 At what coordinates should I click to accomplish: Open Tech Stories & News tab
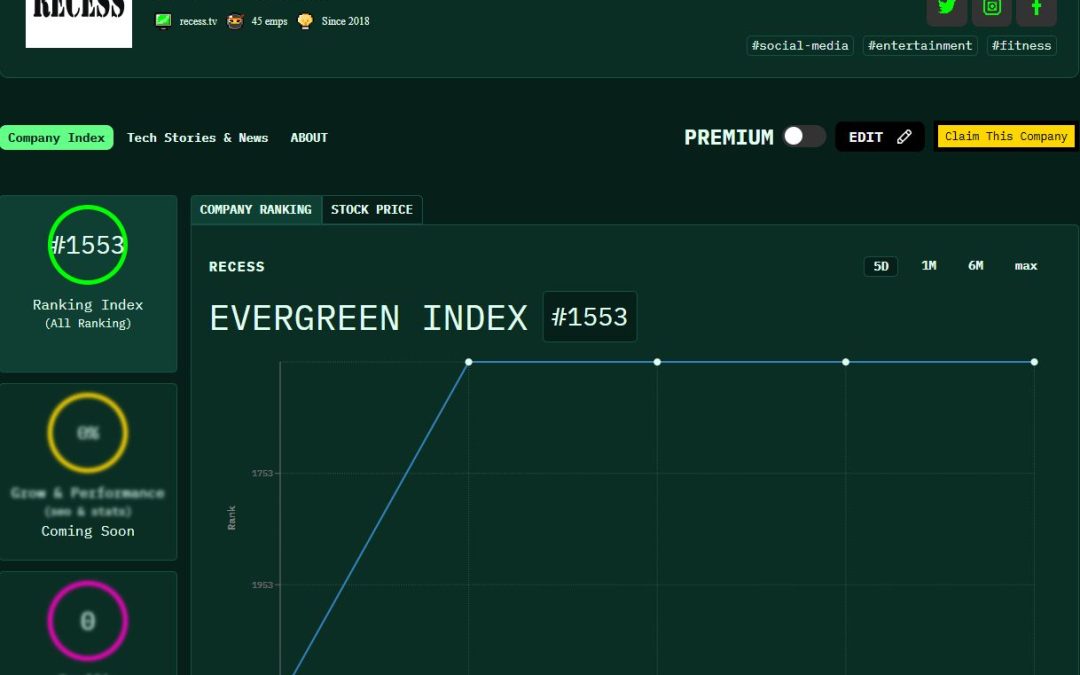198,138
